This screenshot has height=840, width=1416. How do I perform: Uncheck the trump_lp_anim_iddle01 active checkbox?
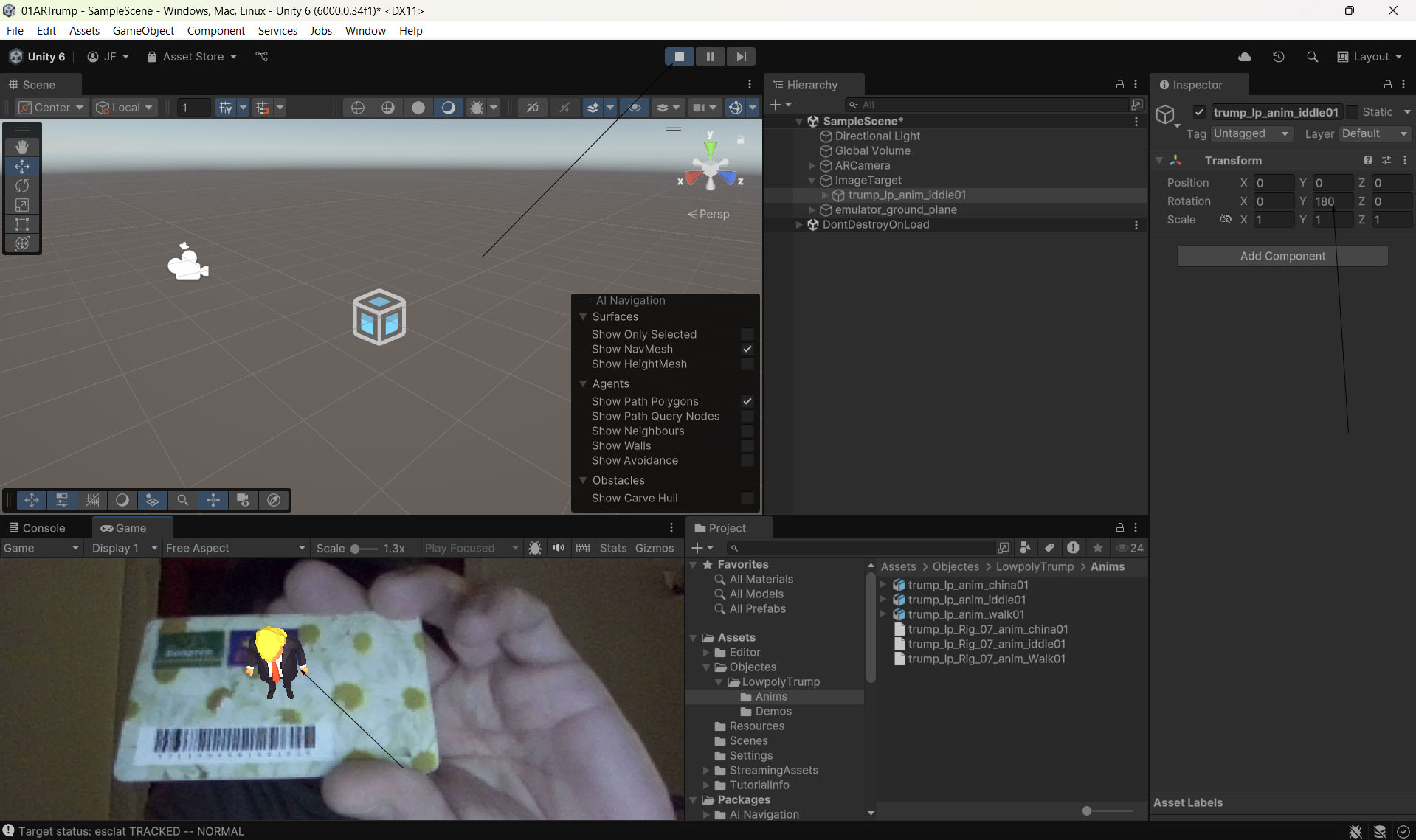[x=1199, y=112]
